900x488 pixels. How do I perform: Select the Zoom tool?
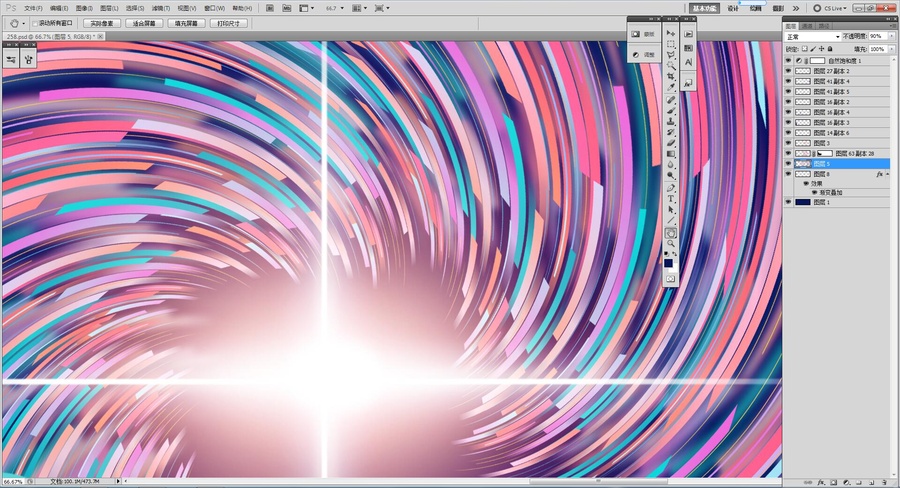click(x=670, y=244)
